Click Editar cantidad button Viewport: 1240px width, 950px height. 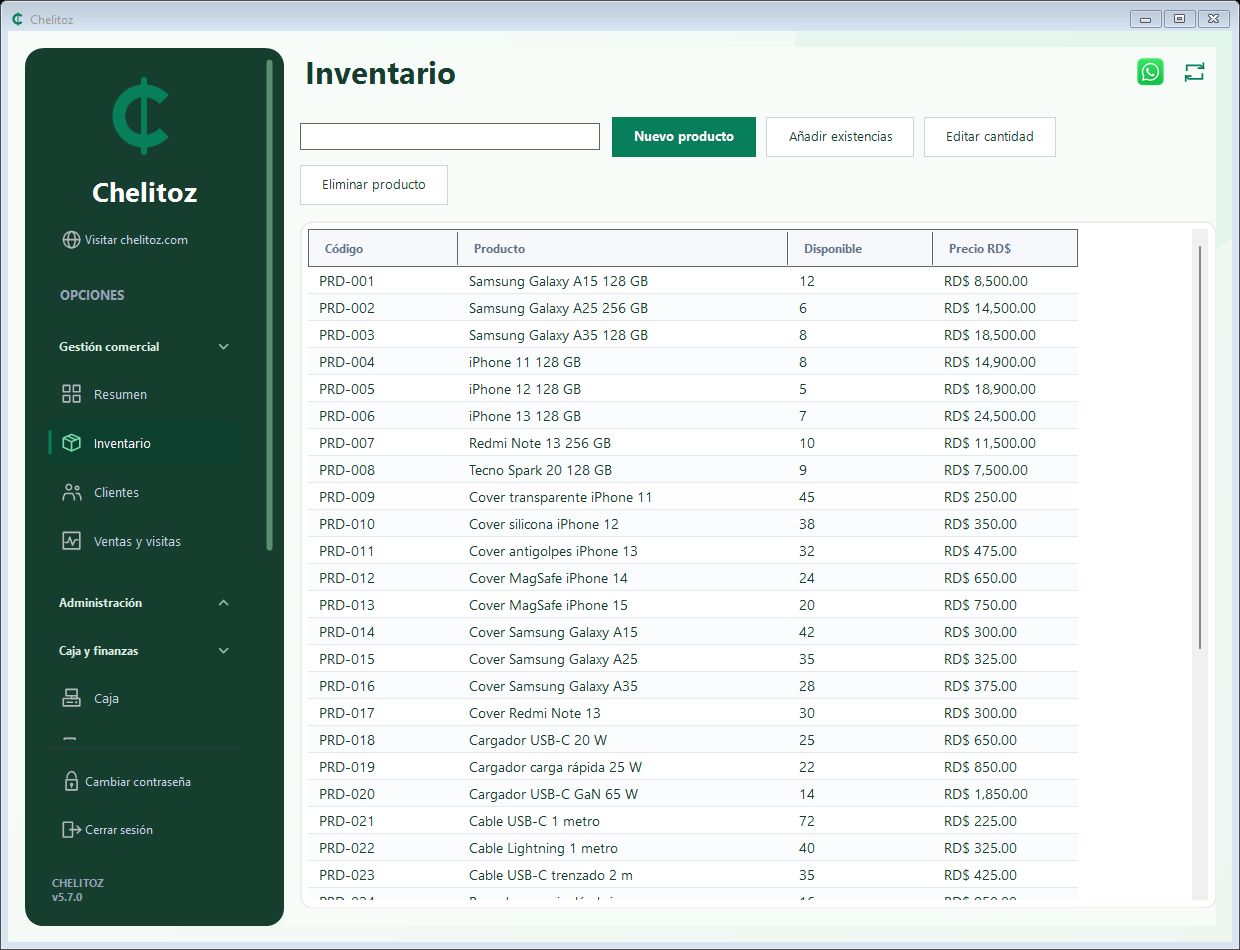pos(990,136)
